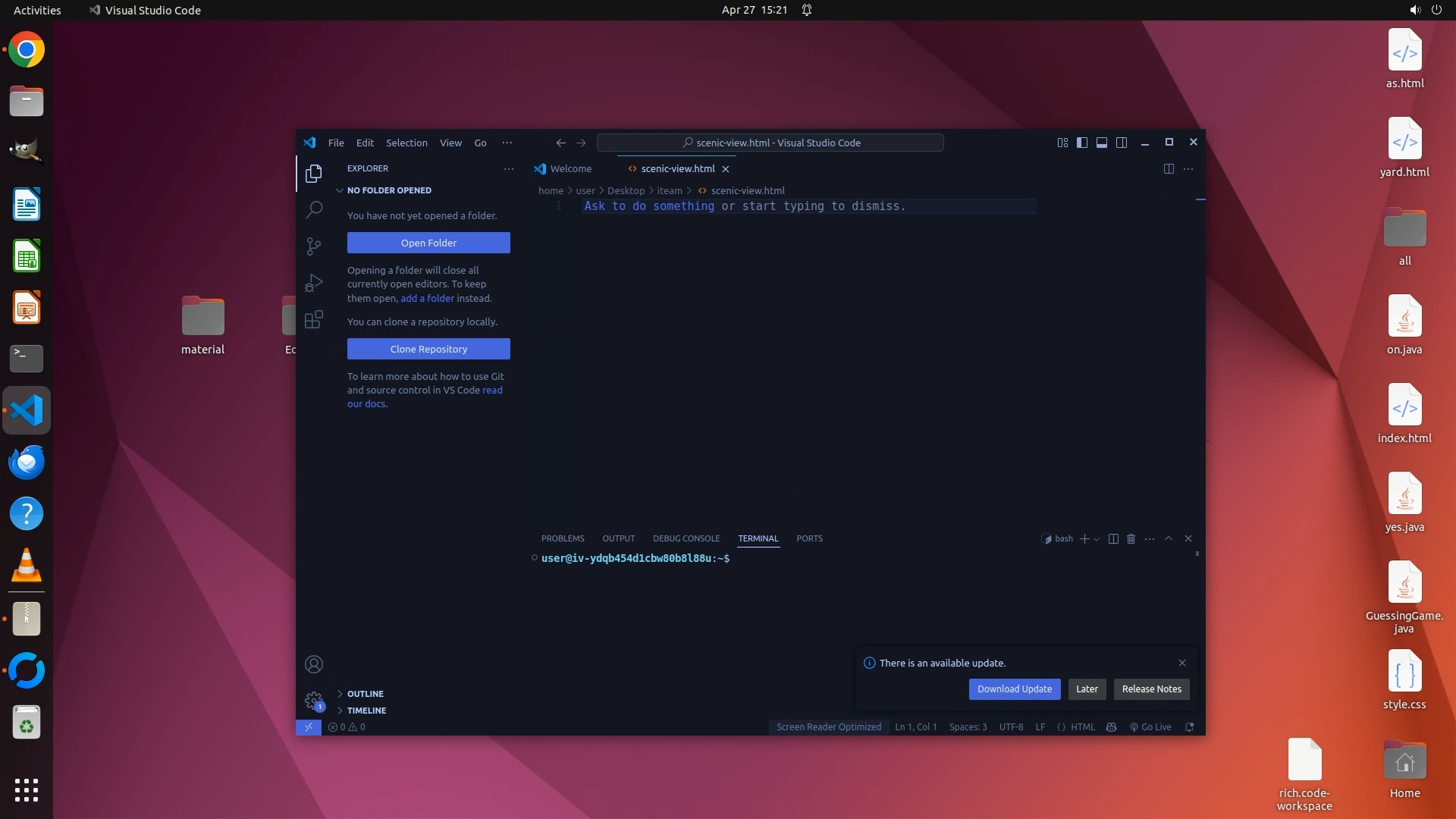1456x819 pixels.
Task: Kill terminal with trash icon
Action: (1131, 538)
